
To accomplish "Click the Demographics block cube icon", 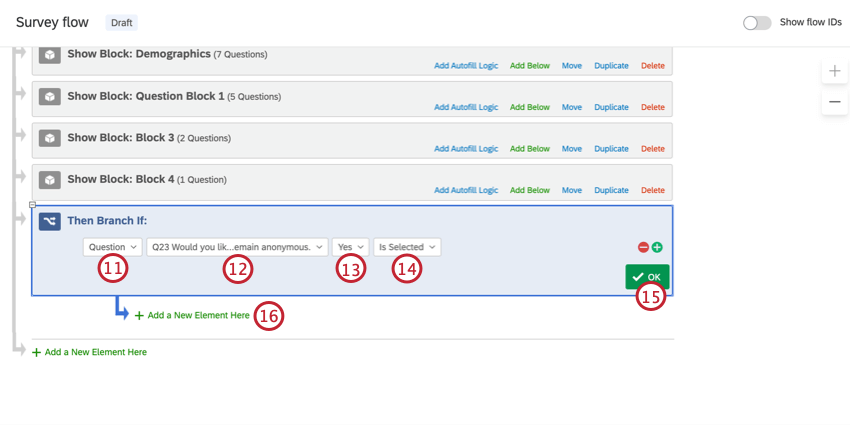I will coord(50,55).
